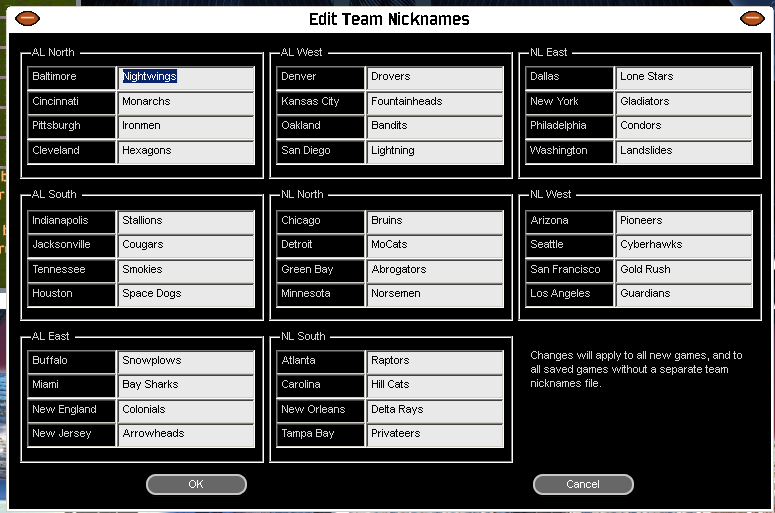
Task: Click the Gold Rush nickname field
Action: pyautogui.click(x=683, y=270)
